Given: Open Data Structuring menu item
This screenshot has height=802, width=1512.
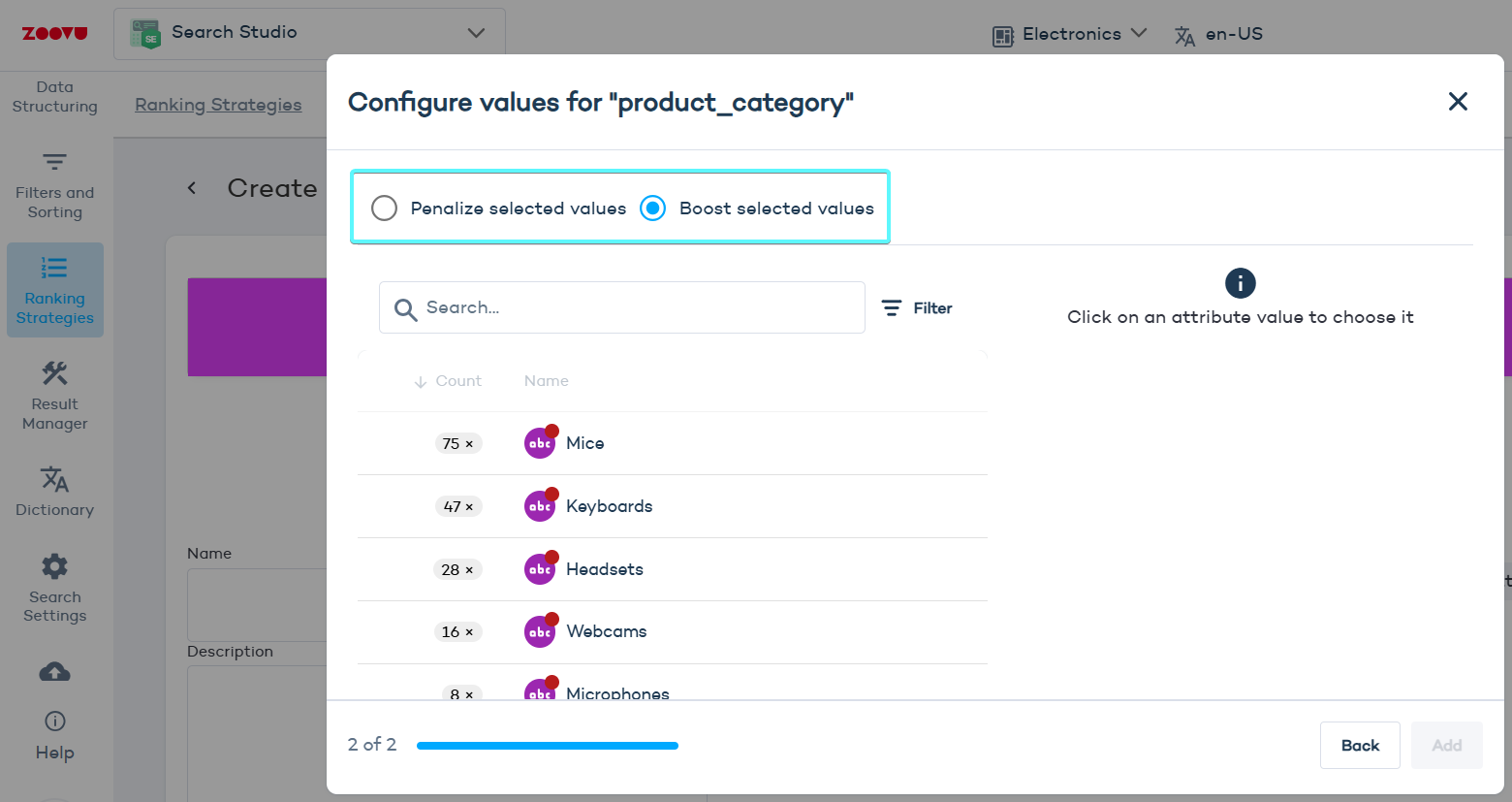Looking at the screenshot, I should [54, 97].
